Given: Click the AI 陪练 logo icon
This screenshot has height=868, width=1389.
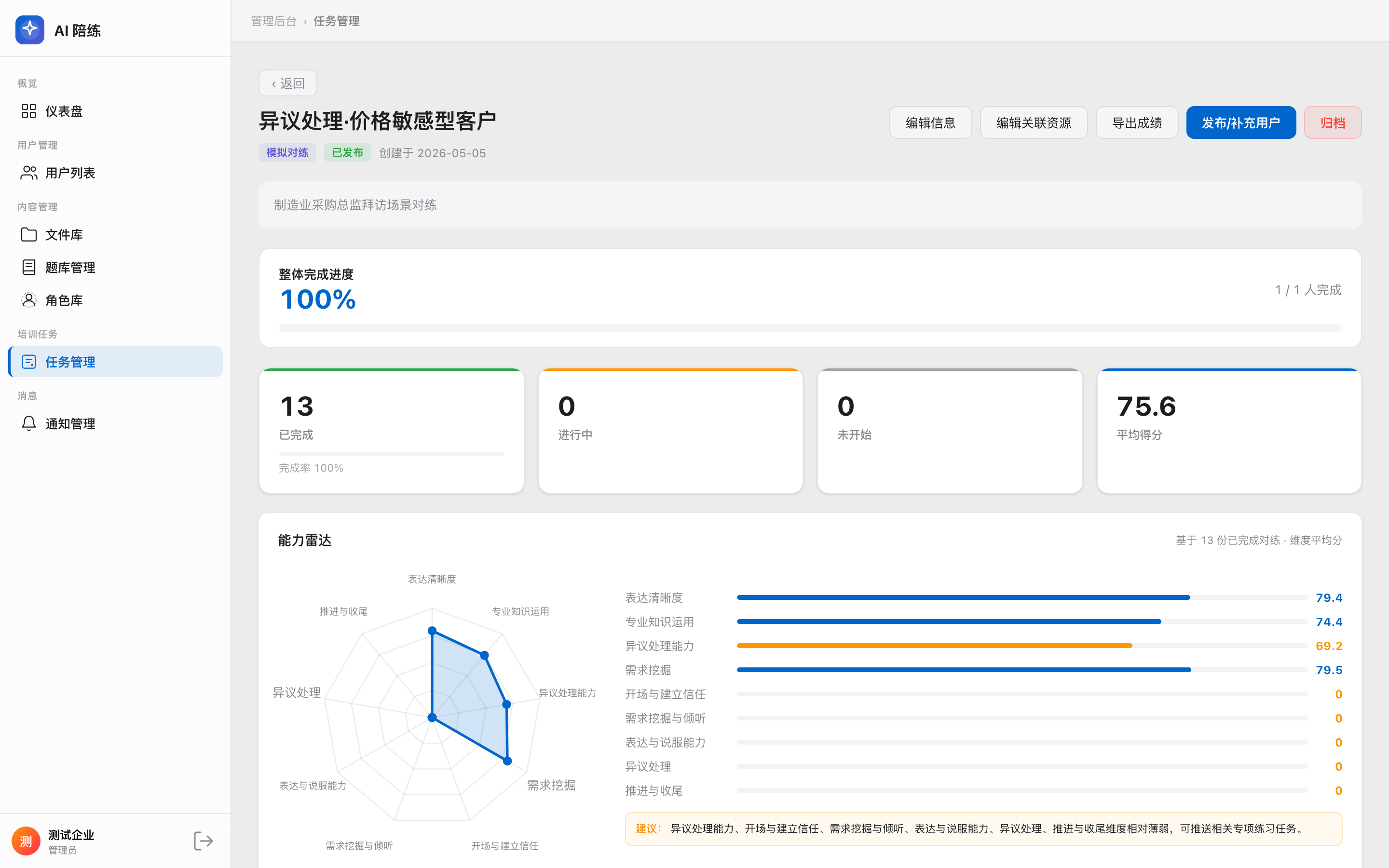Looking at the screenshot, I should point(30,30).
